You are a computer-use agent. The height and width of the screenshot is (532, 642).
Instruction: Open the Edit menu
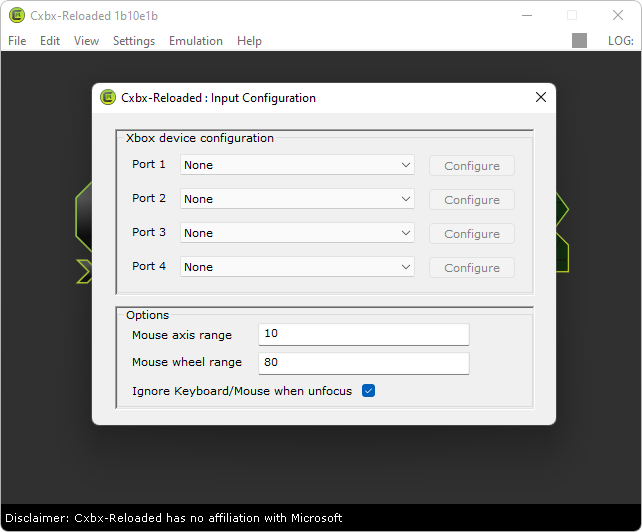[x=50, y=41]
